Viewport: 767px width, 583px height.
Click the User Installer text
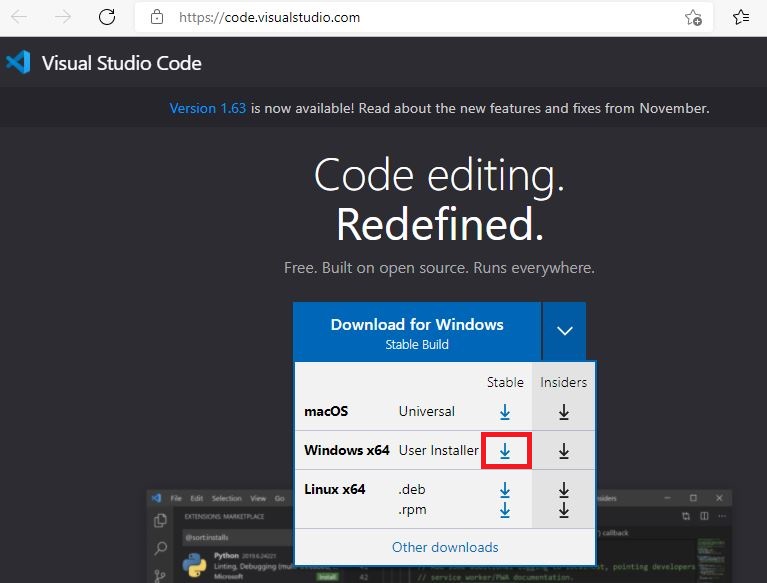tap(439, 450)
